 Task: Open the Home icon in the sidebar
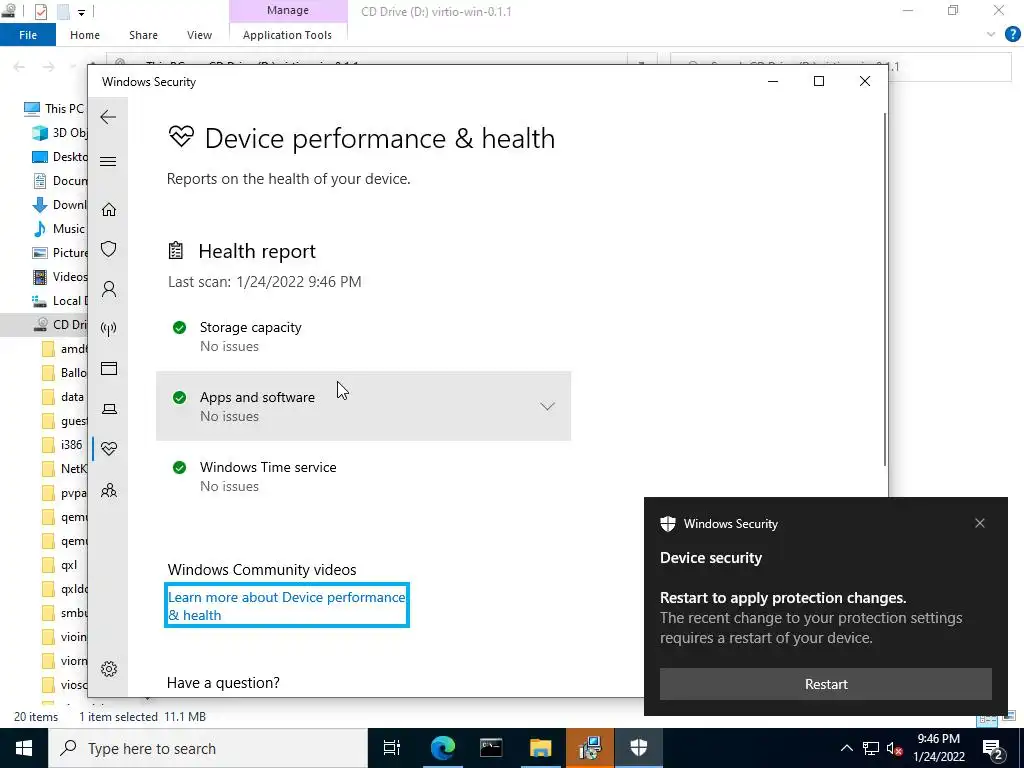tap(108, 210)
